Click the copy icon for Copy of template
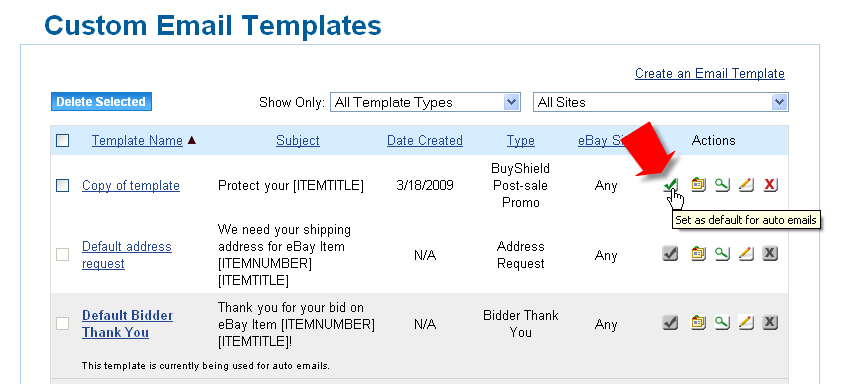Viewport: 845px width, 384px height. point(698,184)
